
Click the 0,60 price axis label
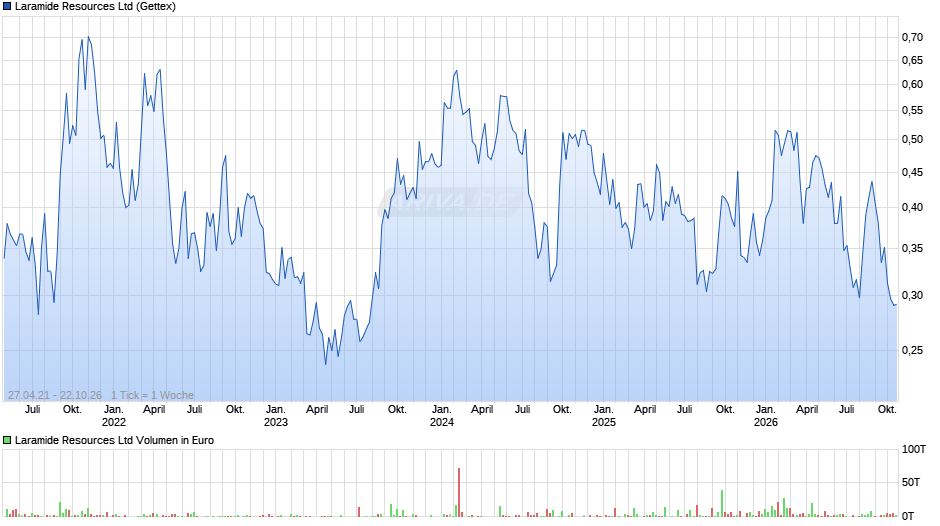912,85
